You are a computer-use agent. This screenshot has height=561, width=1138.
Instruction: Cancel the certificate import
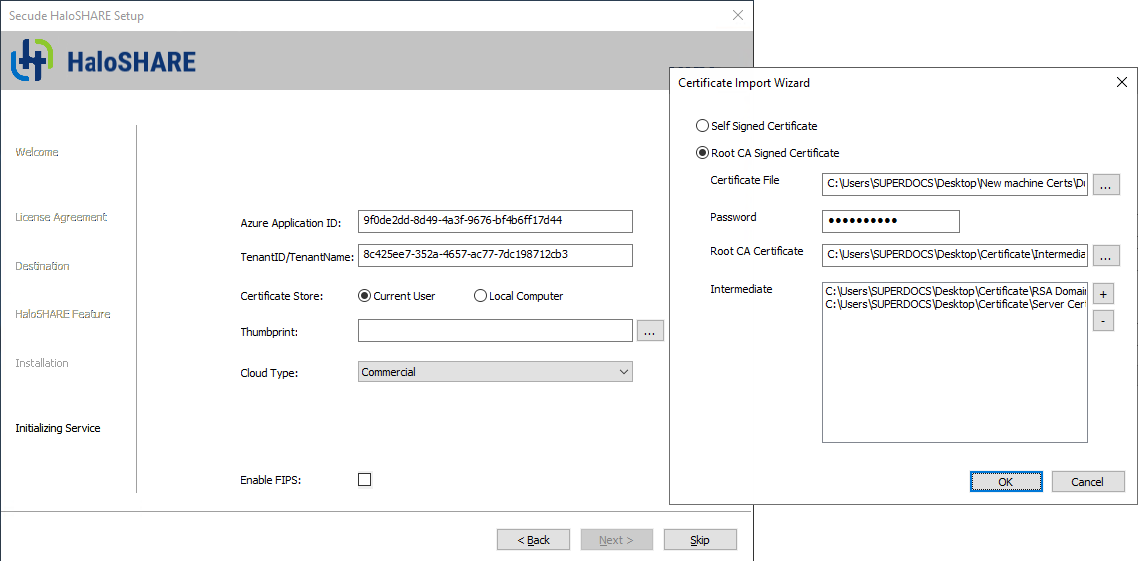click(x=1087, y=482)
